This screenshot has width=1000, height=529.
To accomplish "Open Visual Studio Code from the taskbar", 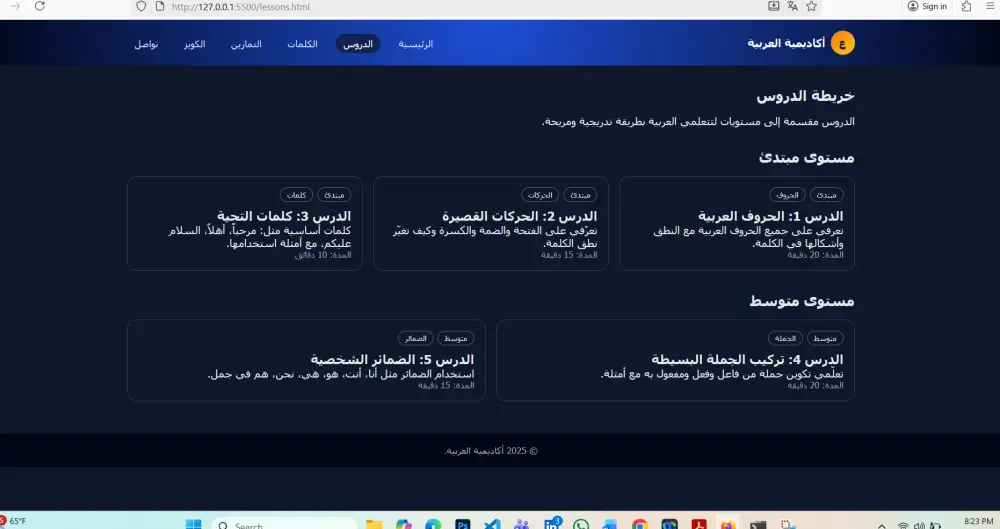I will [492, 525].
